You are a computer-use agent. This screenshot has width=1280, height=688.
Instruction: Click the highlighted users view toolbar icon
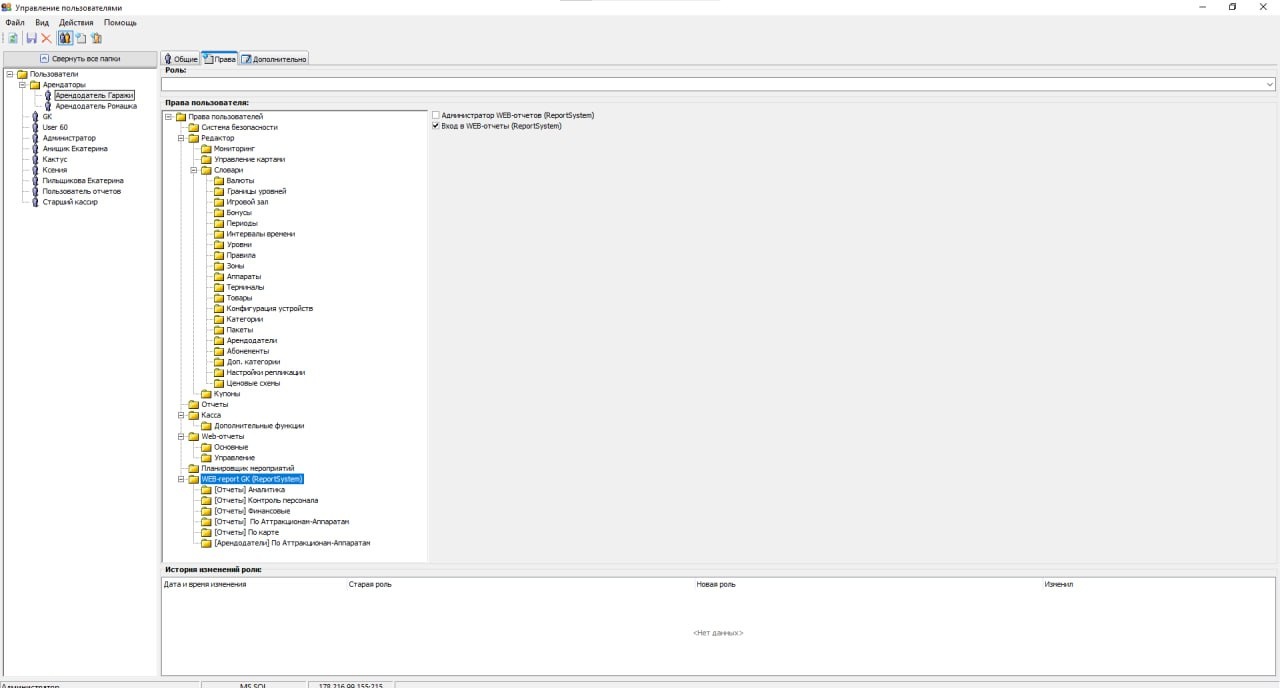pos(65,38)
